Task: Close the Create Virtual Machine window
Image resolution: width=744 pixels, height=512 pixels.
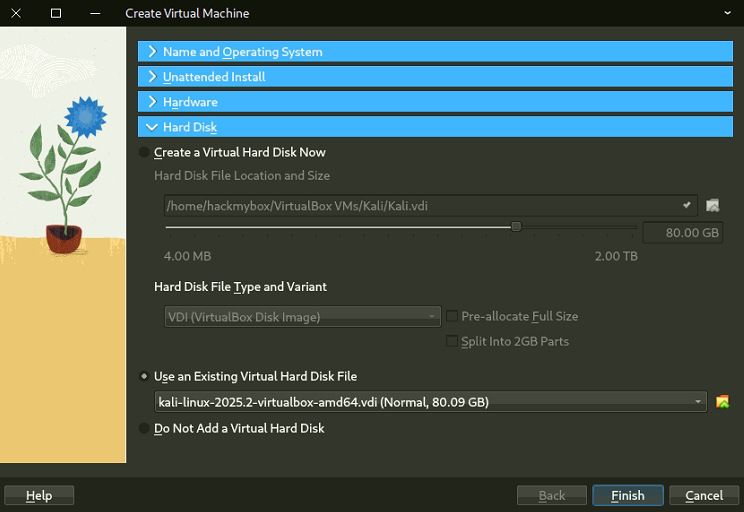Action: [x=16, y=14]
